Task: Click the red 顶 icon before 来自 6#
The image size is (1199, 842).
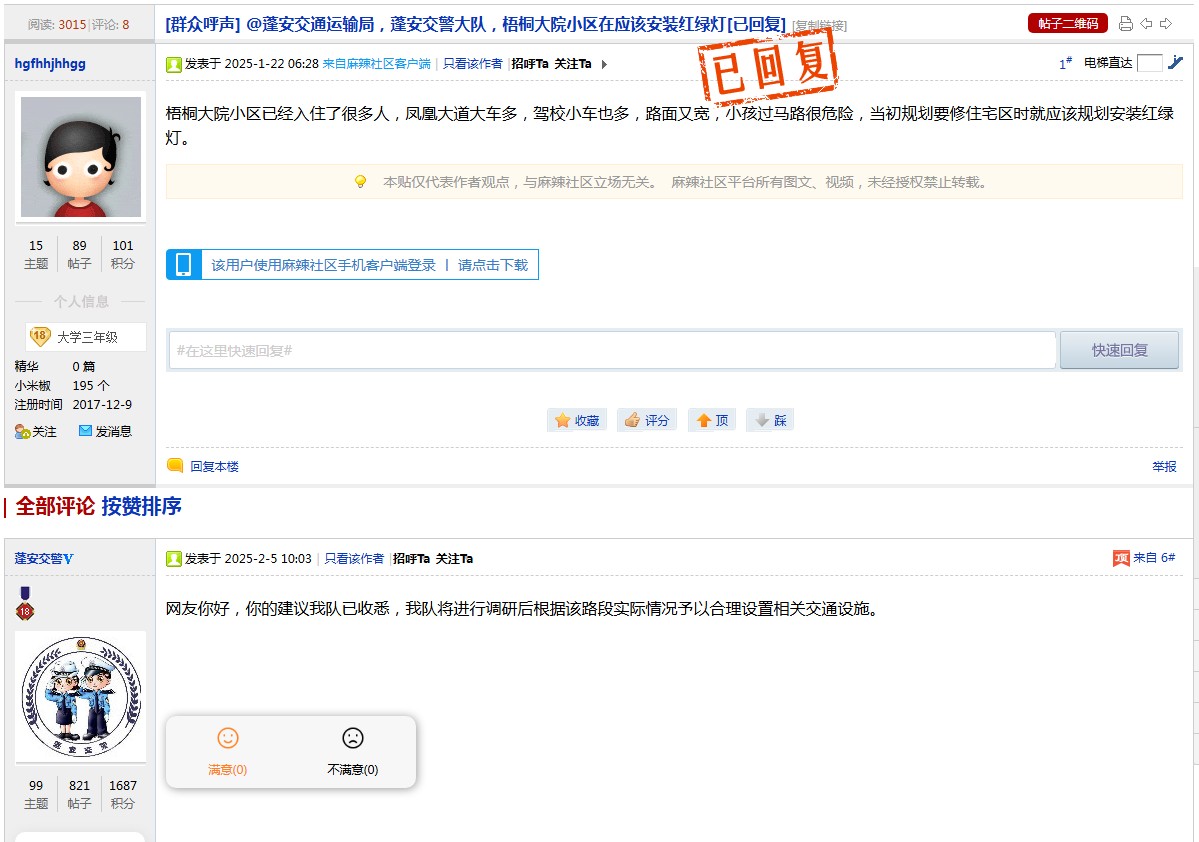Action: (1121, 558)
